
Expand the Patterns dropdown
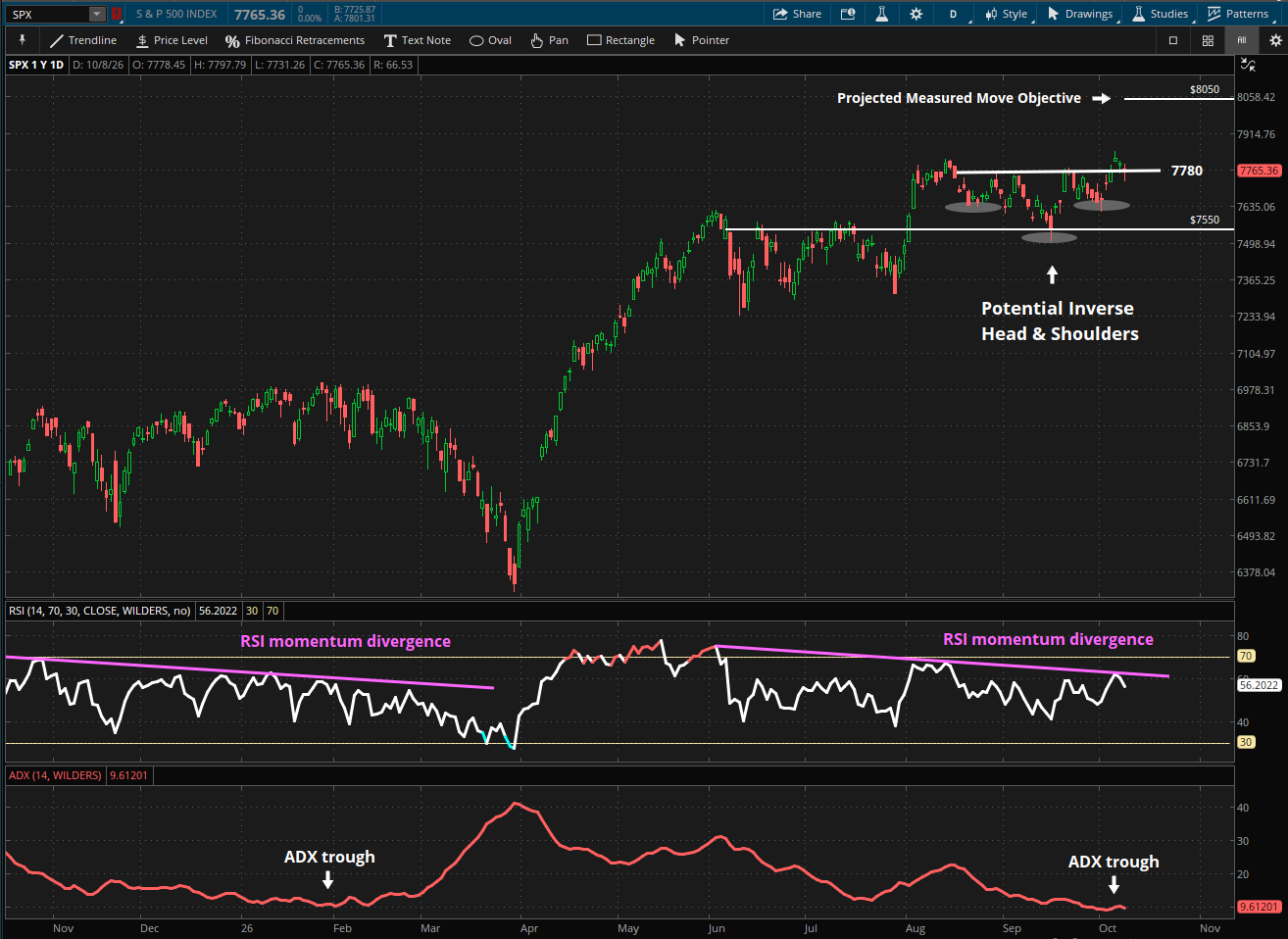[x=1239, y=14]
